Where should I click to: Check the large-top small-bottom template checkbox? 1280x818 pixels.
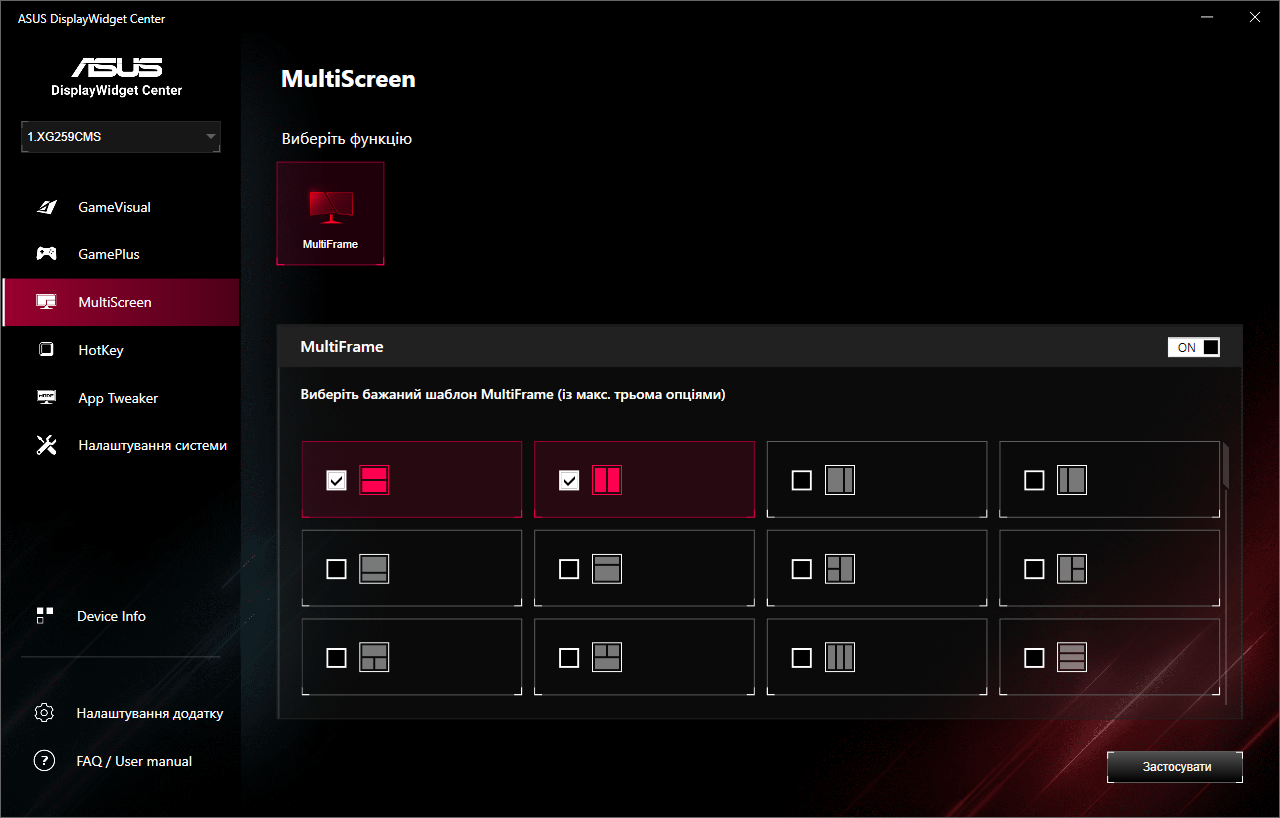click(x=337, y=569)
